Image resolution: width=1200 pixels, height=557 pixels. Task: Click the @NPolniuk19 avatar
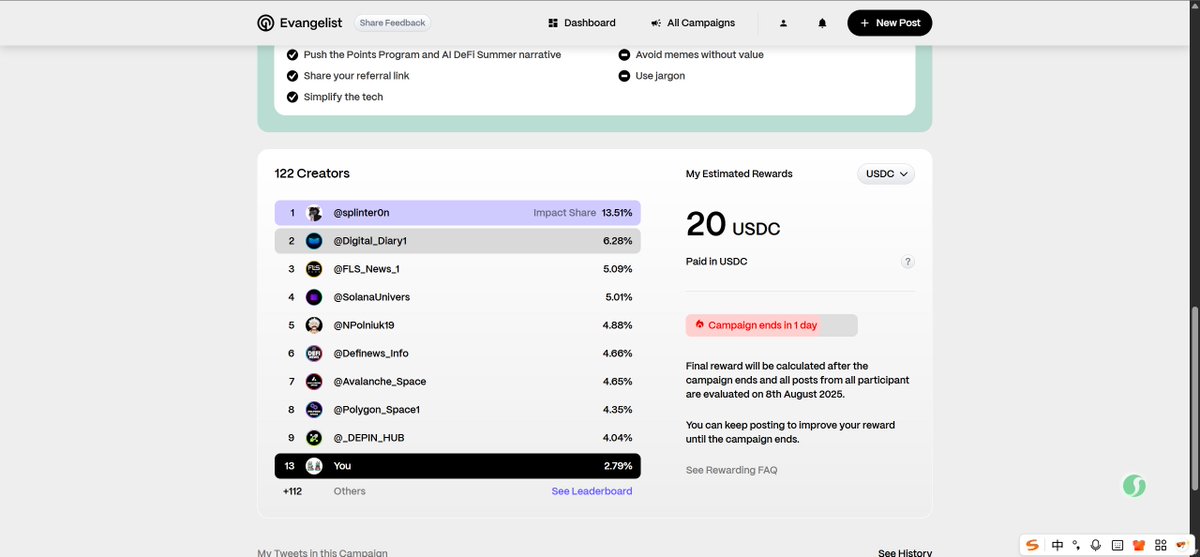click(314, 325)
